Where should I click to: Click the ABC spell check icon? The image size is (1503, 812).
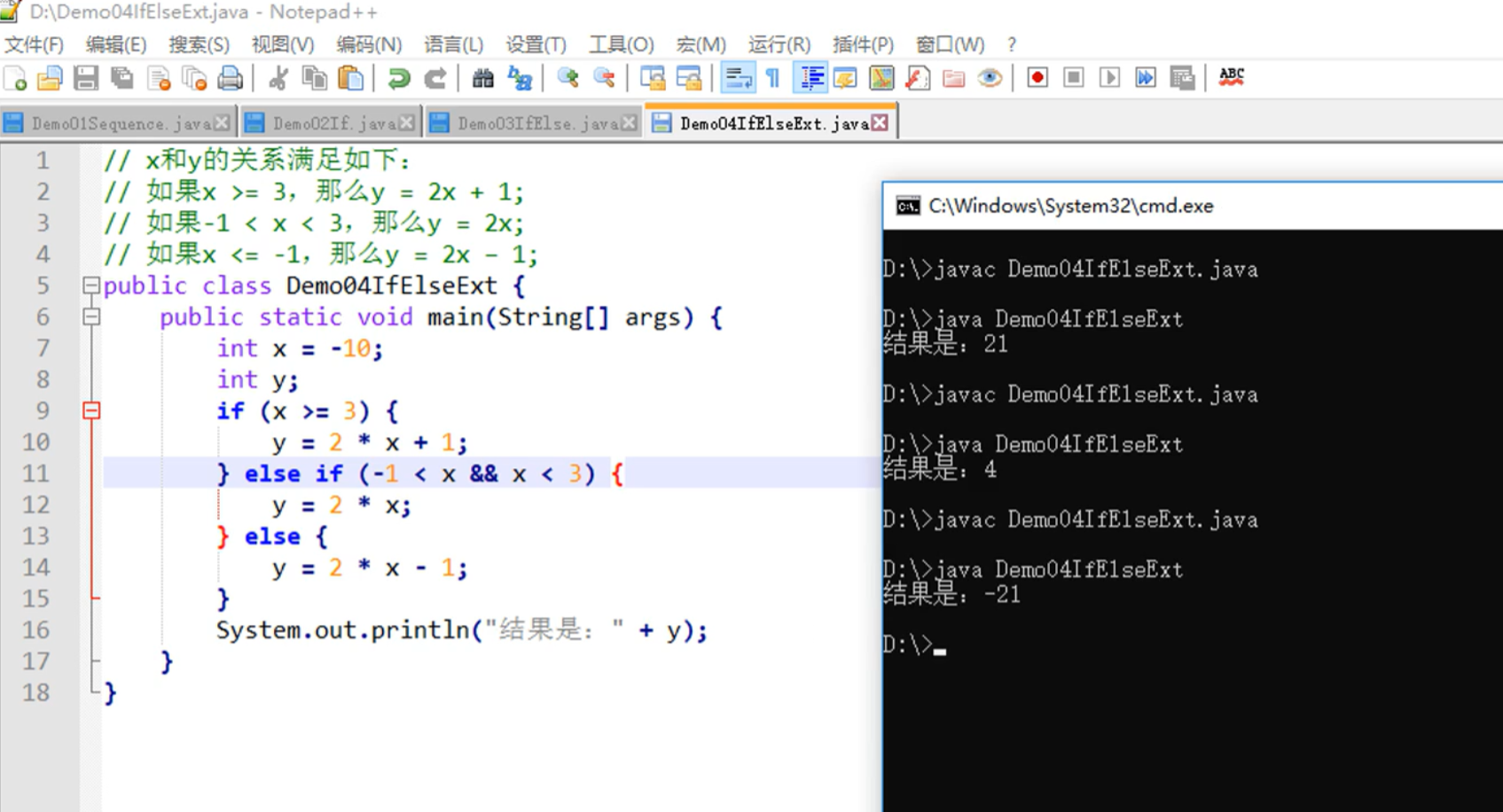click(1231, 78)
